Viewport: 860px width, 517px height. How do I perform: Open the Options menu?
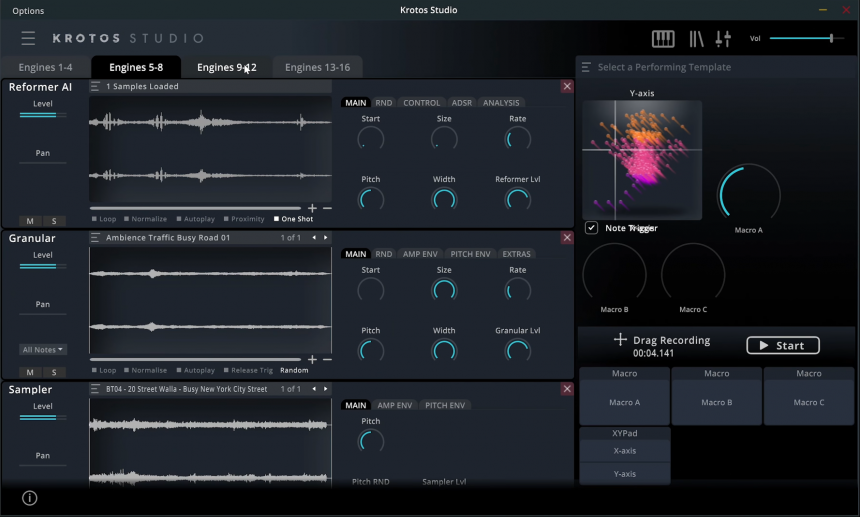click(28, 10)
